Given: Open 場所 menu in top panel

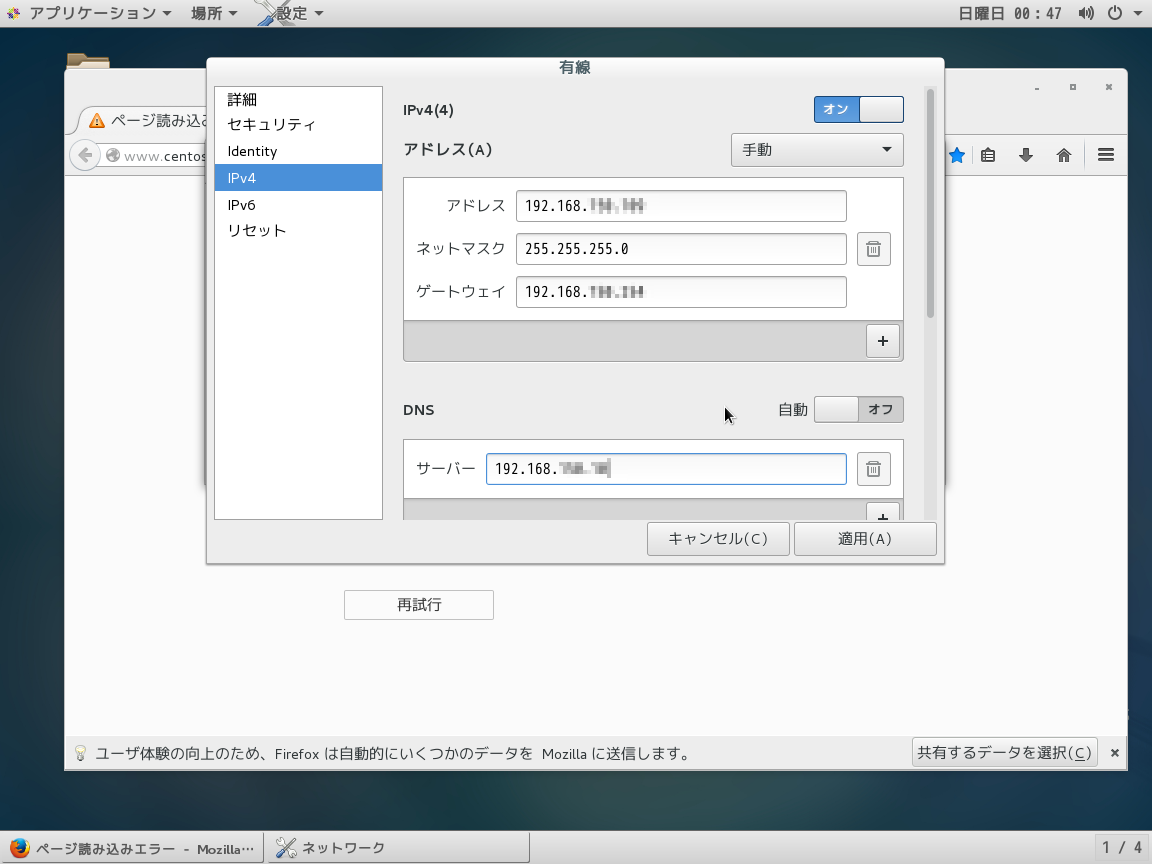Looking at the screenshot, I should (214, 13).
